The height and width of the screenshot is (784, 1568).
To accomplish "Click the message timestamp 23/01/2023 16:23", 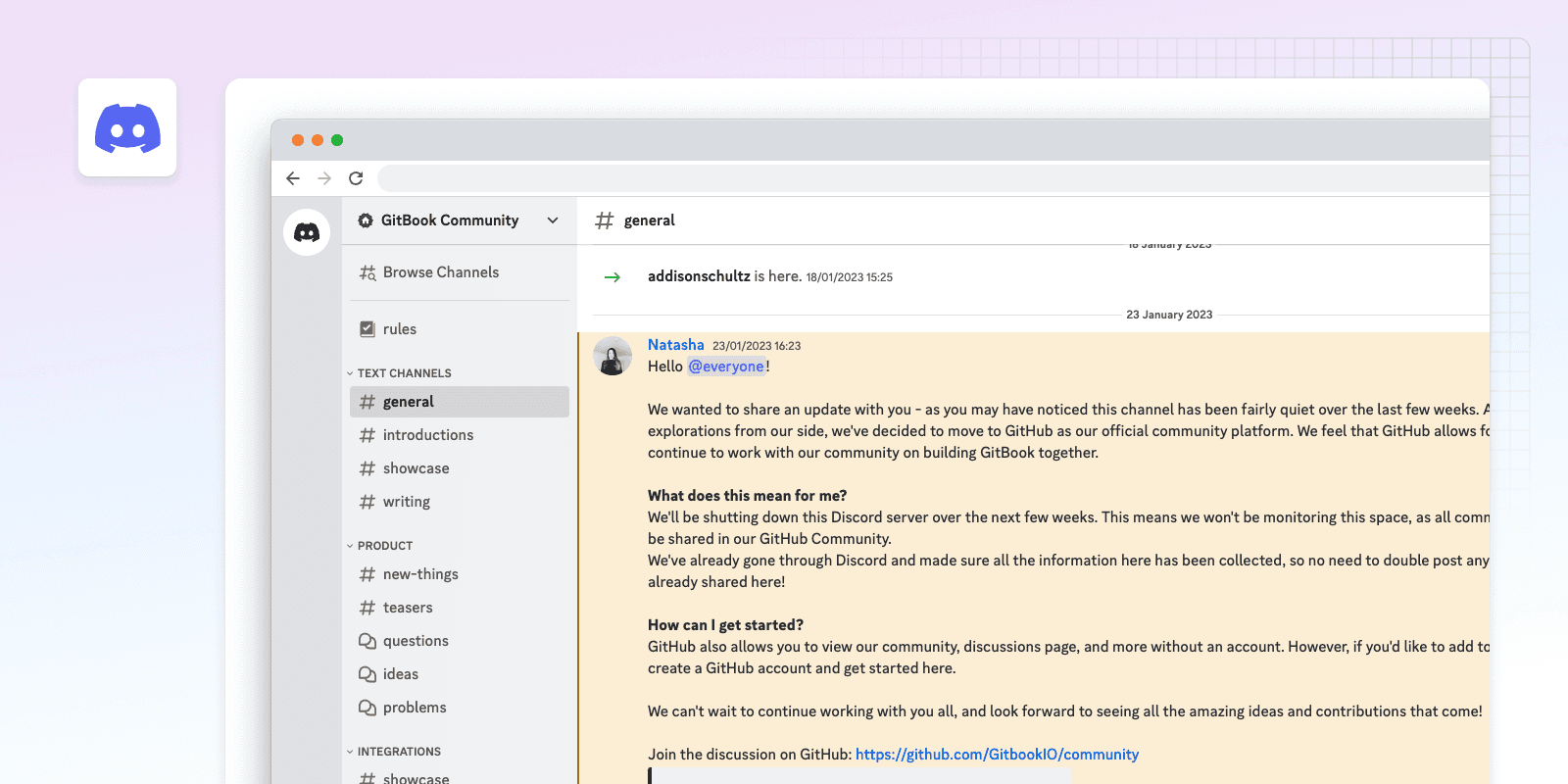I will pos(757,346).
